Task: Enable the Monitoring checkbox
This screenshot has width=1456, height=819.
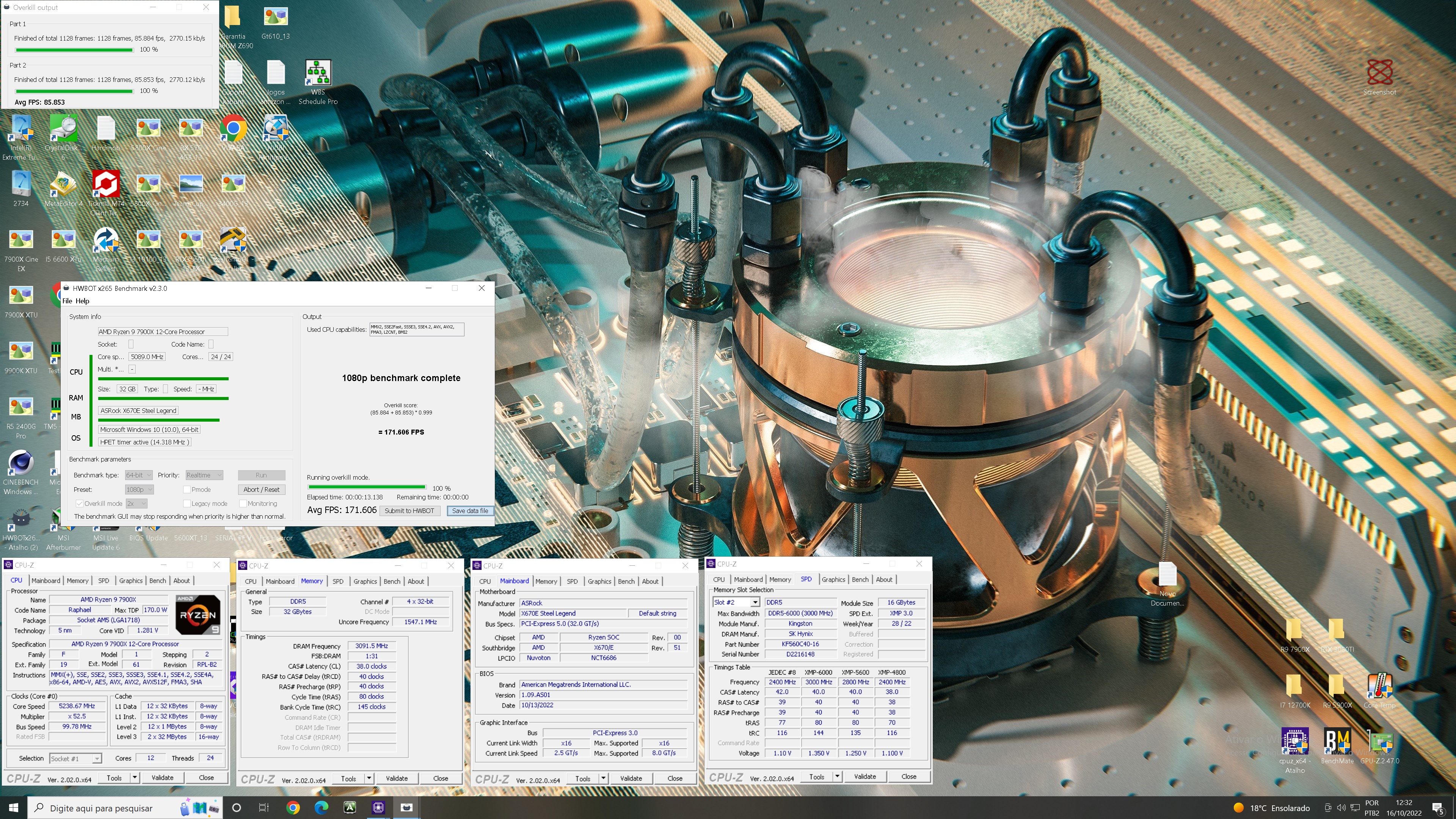Action: [x=243, y=504]
